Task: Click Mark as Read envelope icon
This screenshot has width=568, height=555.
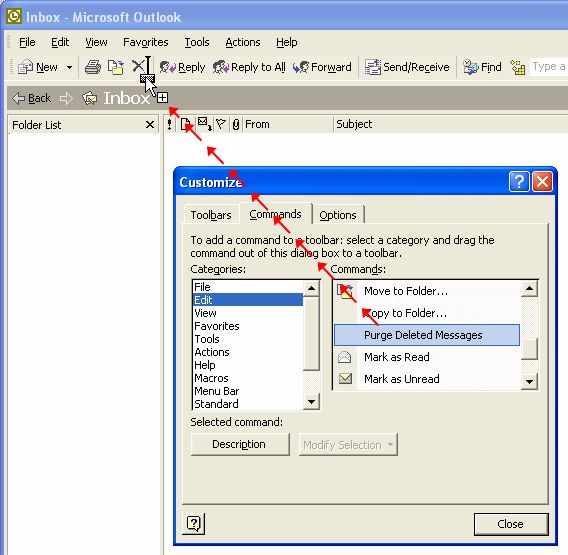Action: [x=344, y=357]
